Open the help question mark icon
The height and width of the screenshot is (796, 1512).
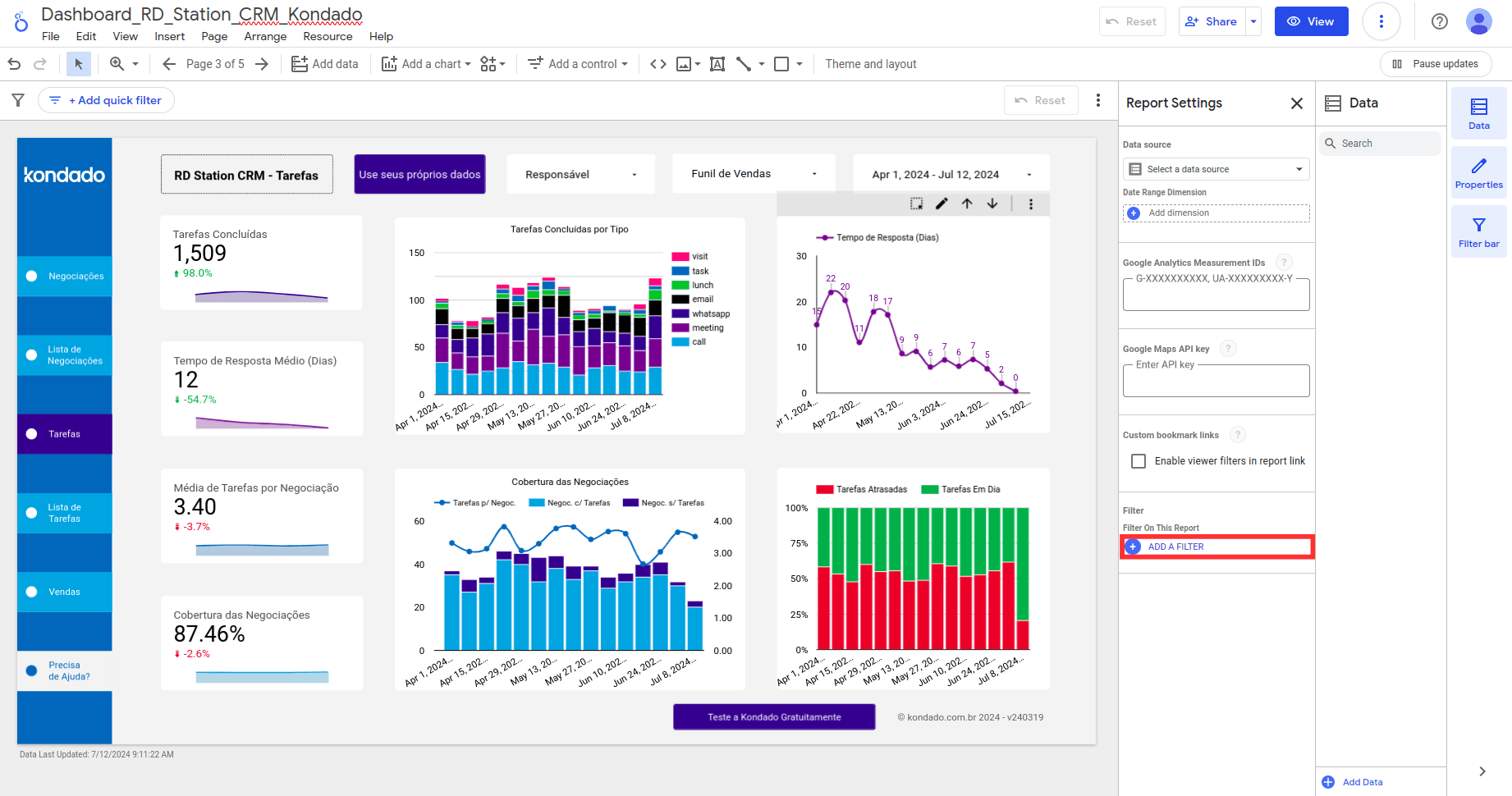pyautogui.click(x=1439, y=21)
